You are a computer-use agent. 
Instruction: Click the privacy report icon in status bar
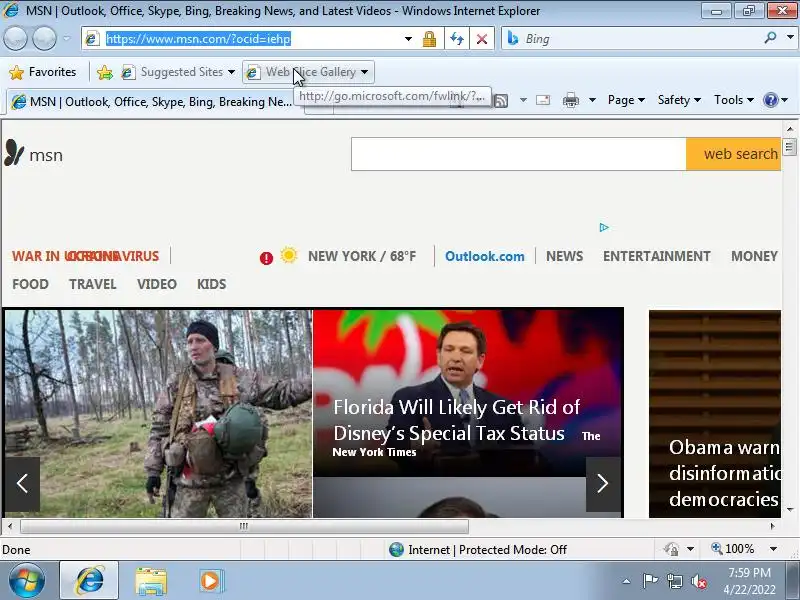pos(671,549)
